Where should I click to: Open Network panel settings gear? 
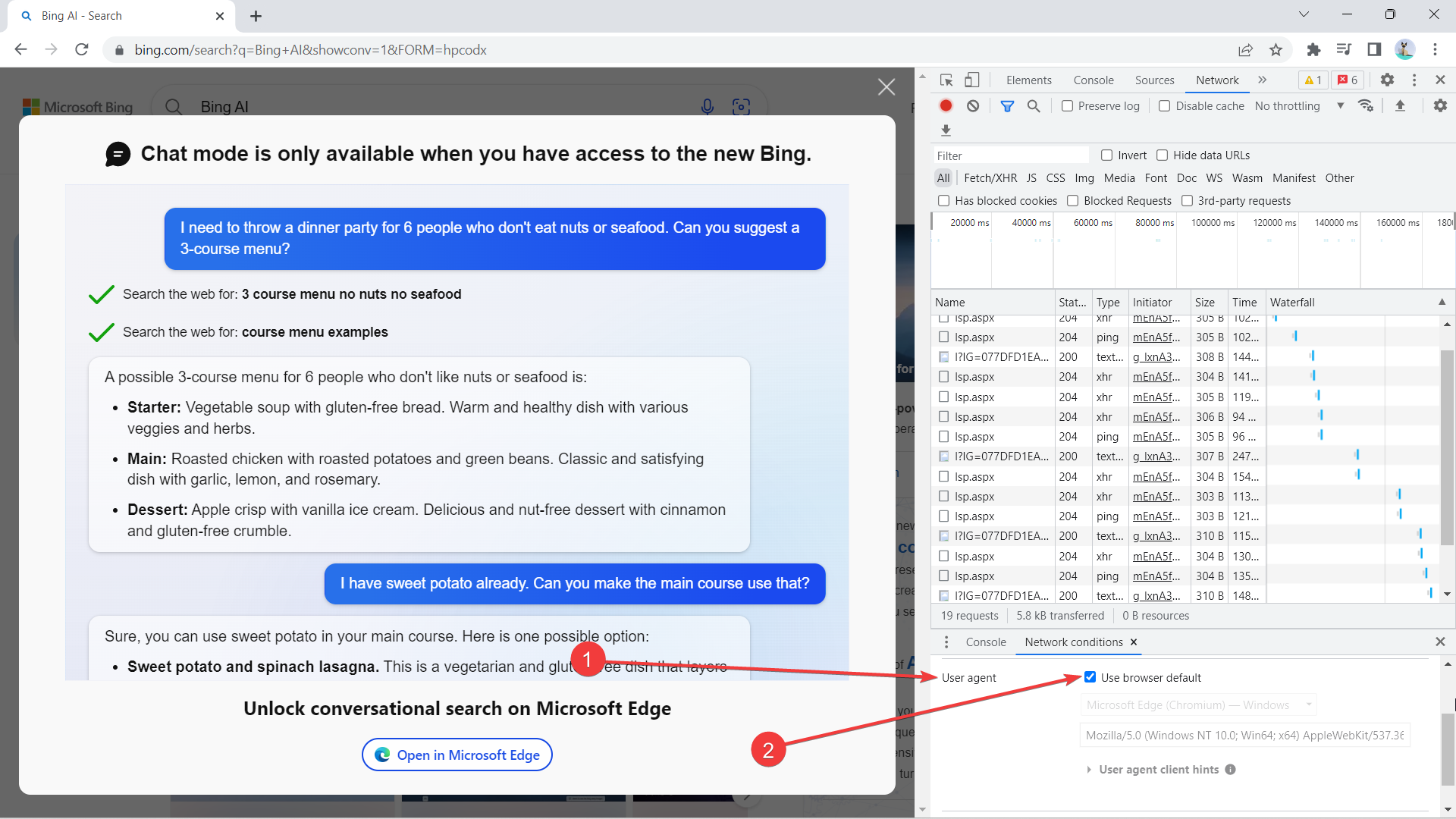tap(1440, 106)
